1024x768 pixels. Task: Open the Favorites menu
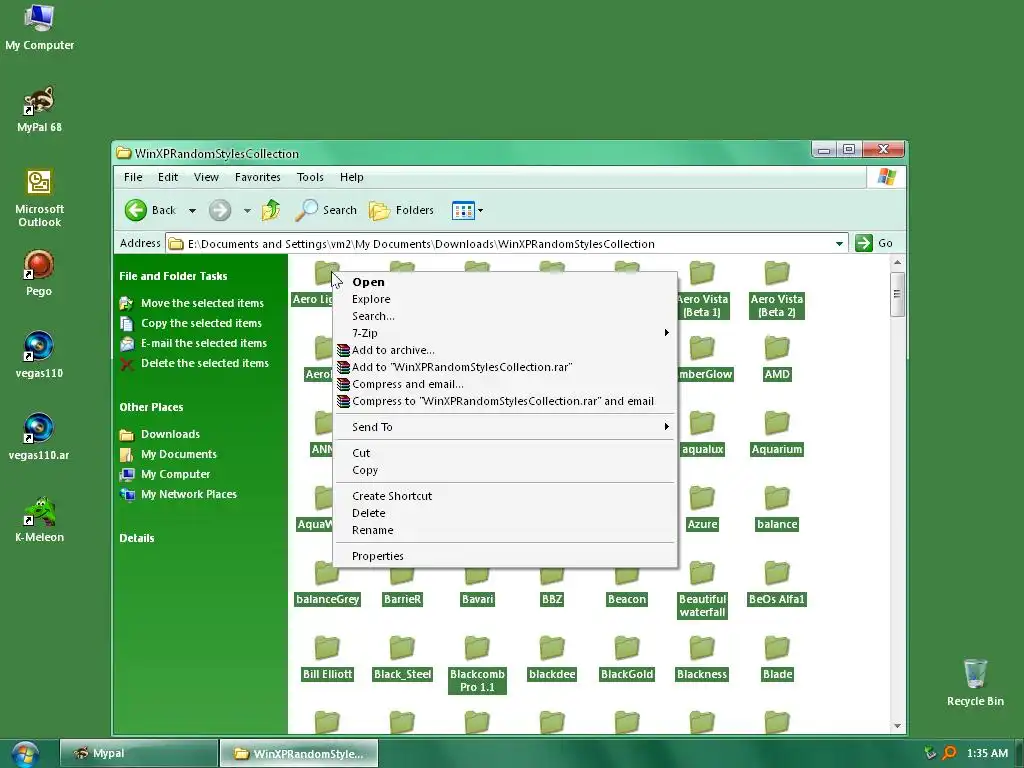click(257, 177)
